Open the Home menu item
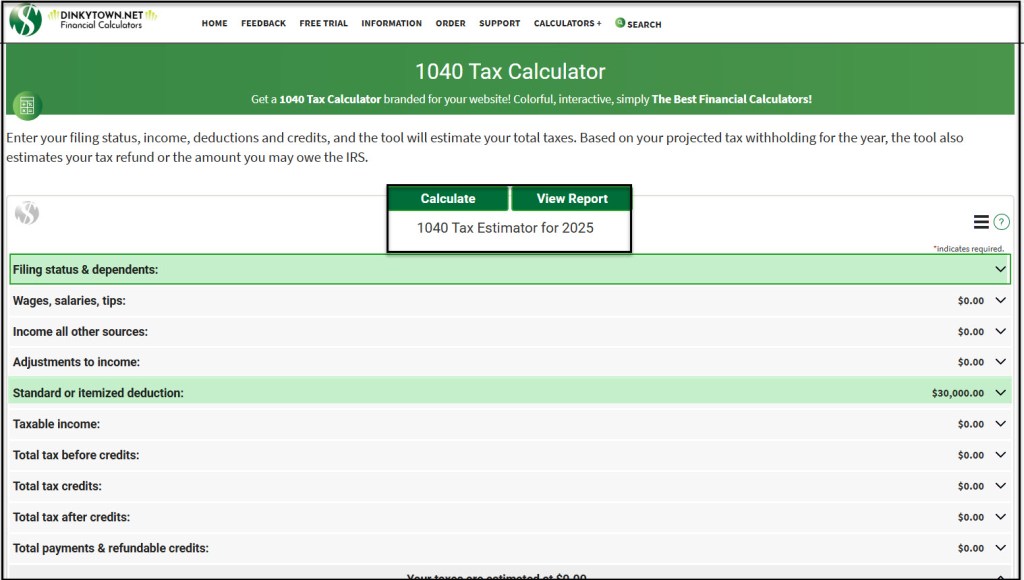Screen dimensions: 1024x580 click(214, 23)
